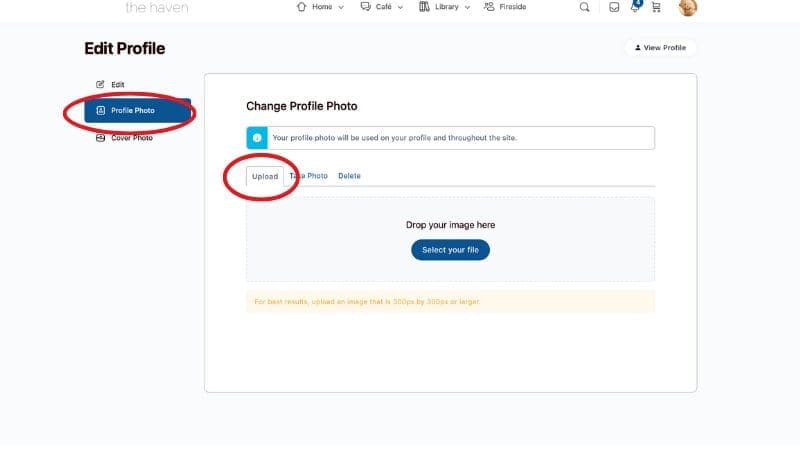Click the user avatar picture
Image resolution: width=800 pixels, height=450 pixels.
click(688, 7)
